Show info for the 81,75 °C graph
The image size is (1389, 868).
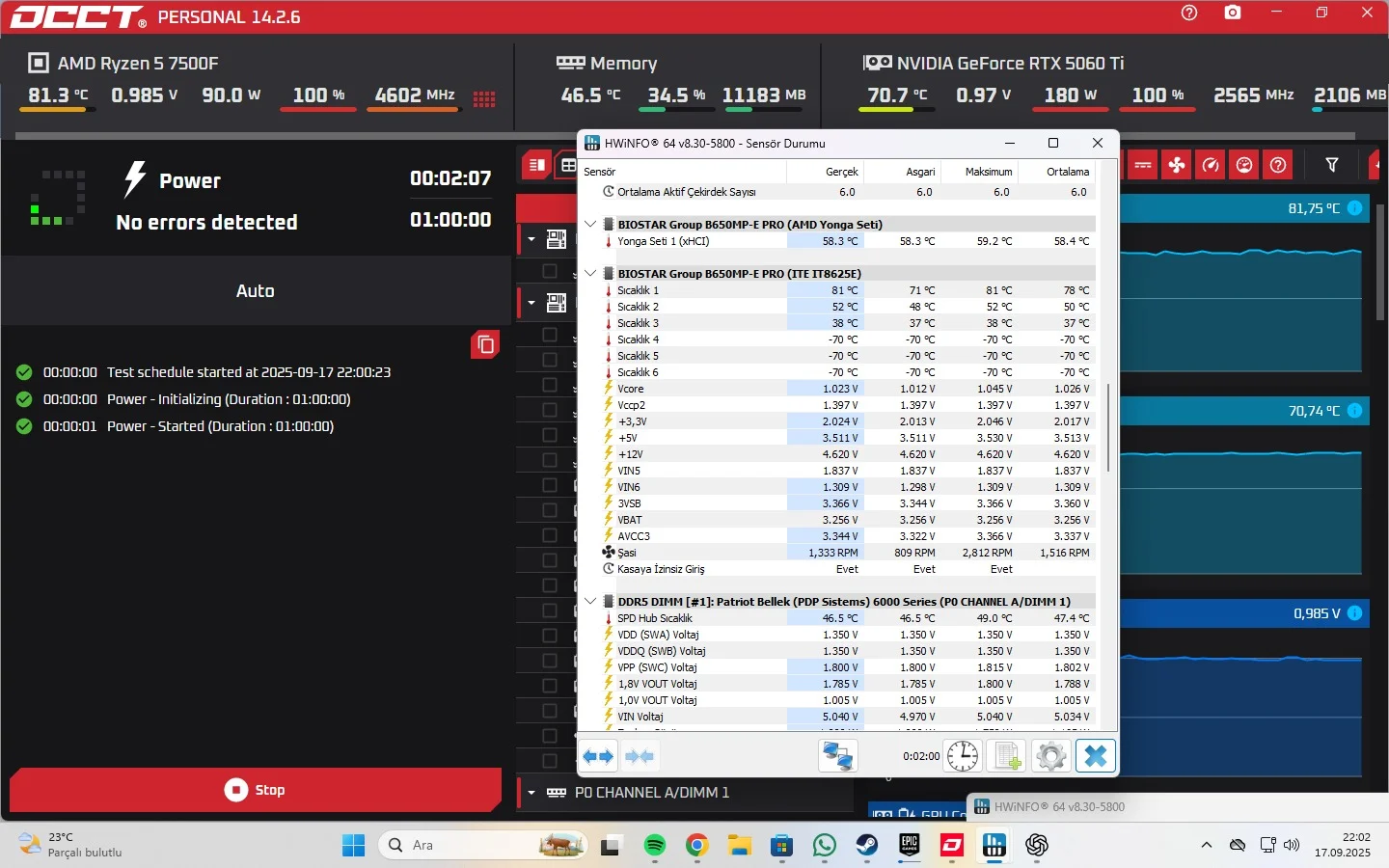click(x=1354, y=208)
